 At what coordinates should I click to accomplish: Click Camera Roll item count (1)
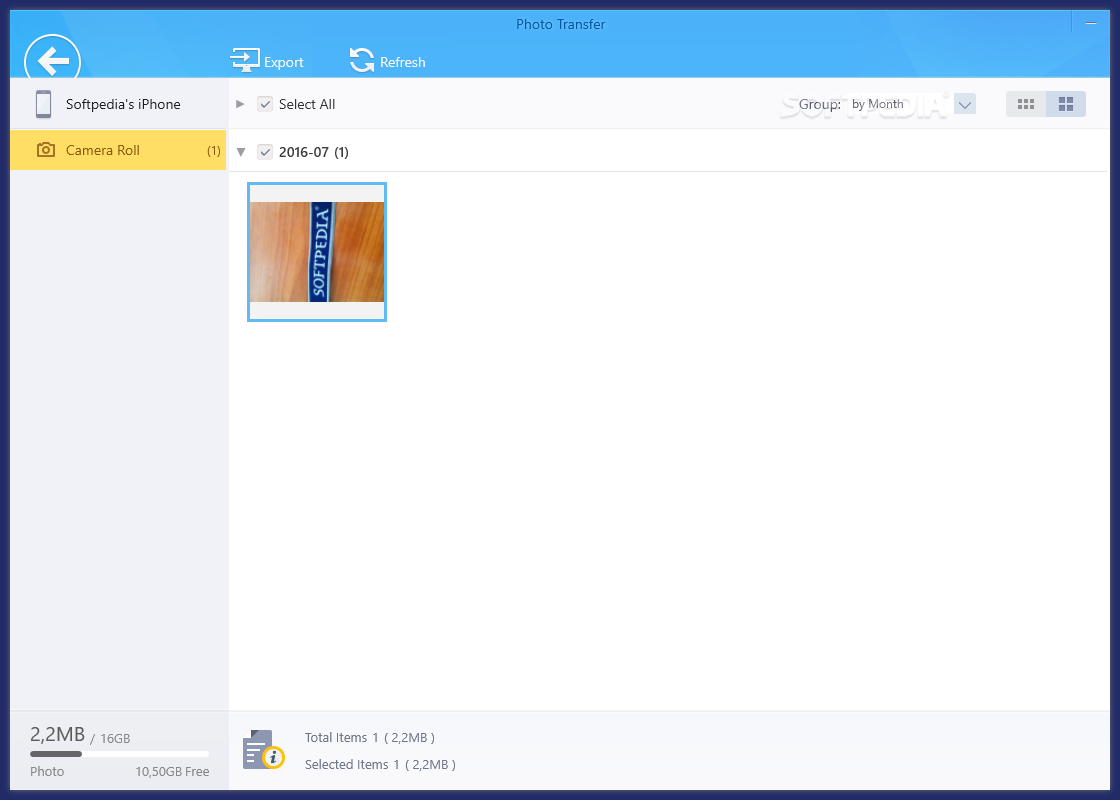point(214,151)
